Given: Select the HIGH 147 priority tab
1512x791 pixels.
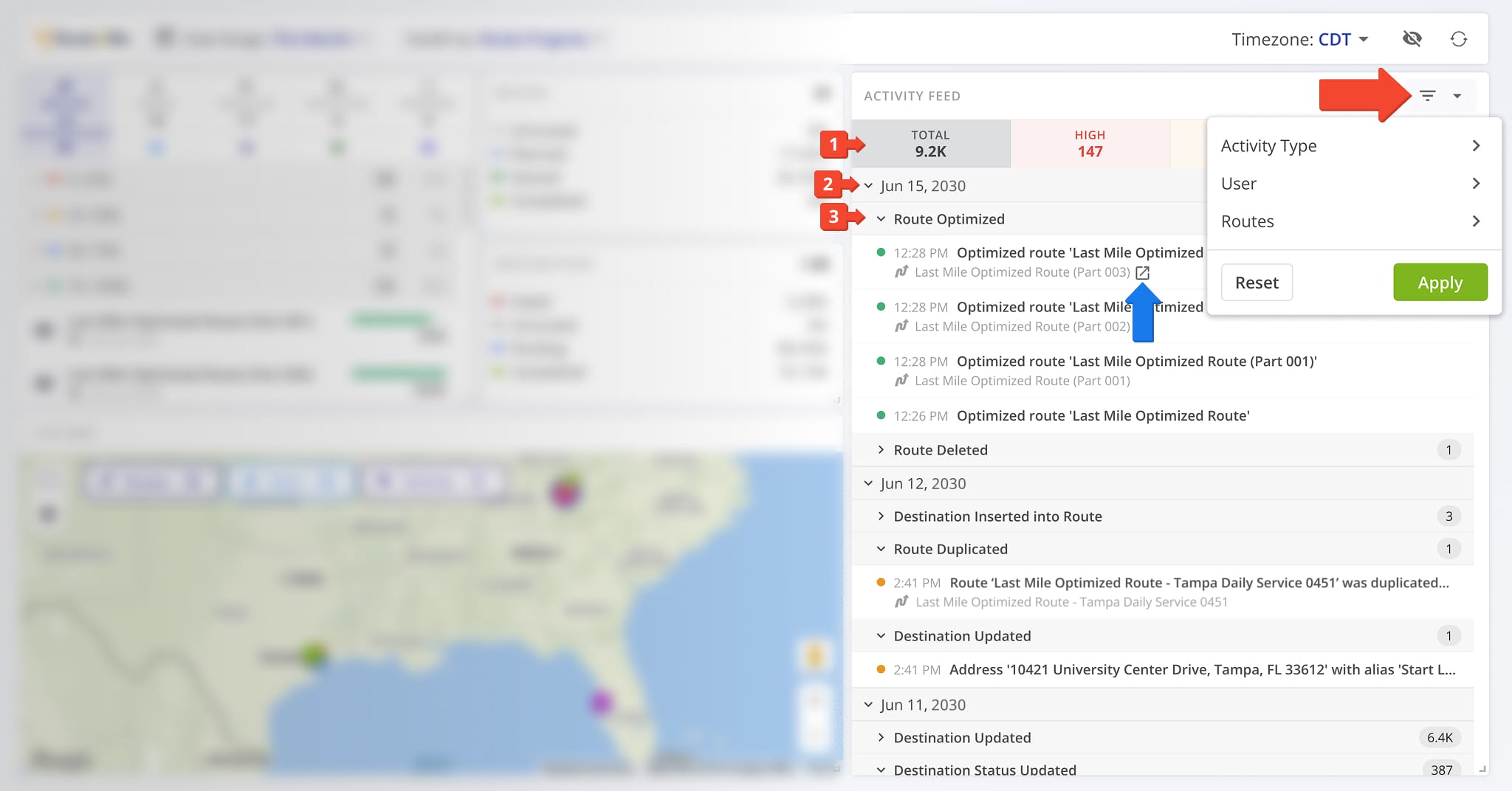Looking at the screenshot, I should tap(1090, 144).
